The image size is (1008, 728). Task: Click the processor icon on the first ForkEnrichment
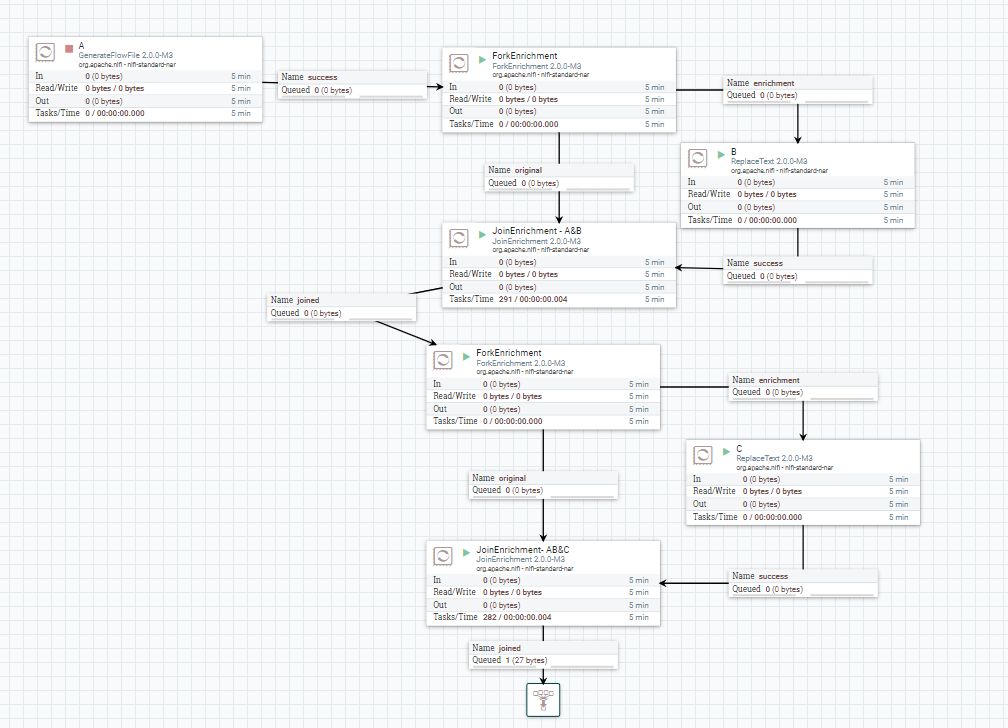click(458, 62)
